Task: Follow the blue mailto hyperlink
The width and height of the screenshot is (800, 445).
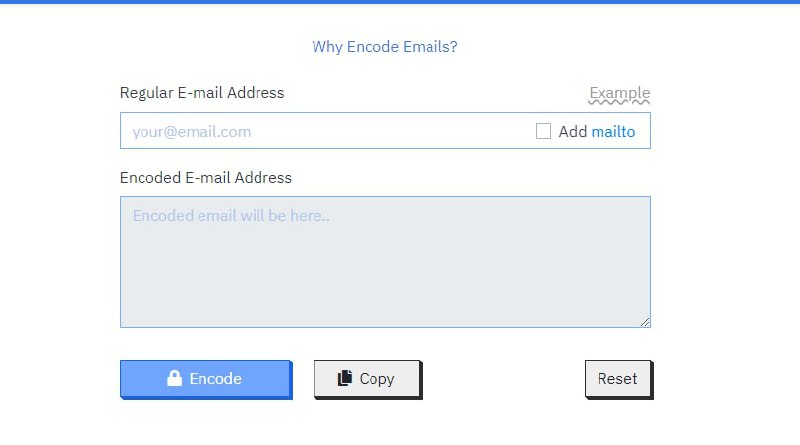Action: 613,132
